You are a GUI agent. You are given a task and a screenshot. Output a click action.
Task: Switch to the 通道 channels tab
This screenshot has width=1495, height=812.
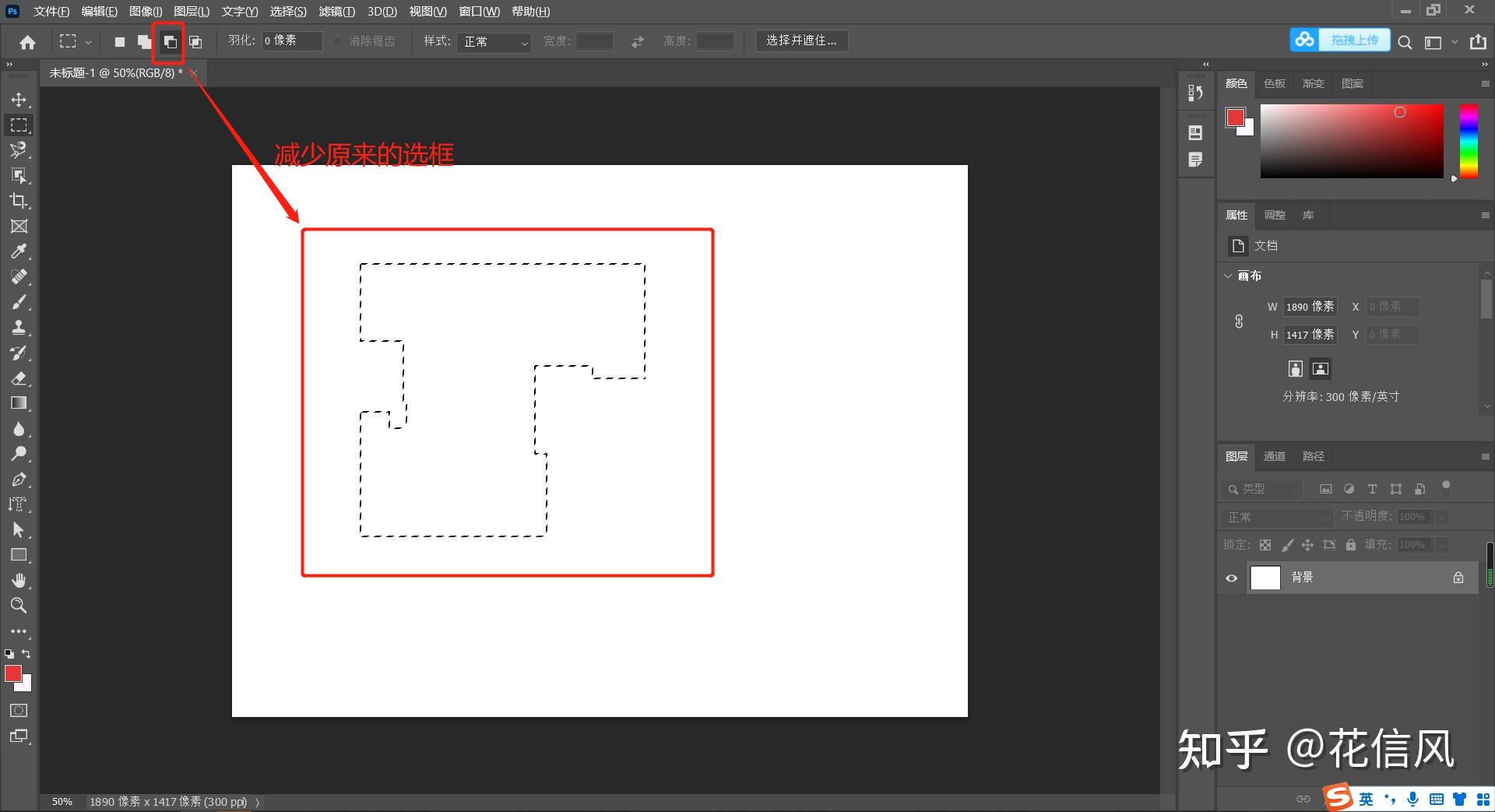coord(1275,456)
